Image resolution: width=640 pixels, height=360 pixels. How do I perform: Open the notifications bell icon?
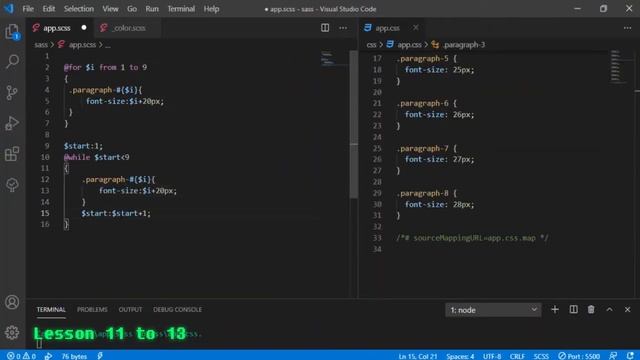pyautogui.click(x=630, y=356)
